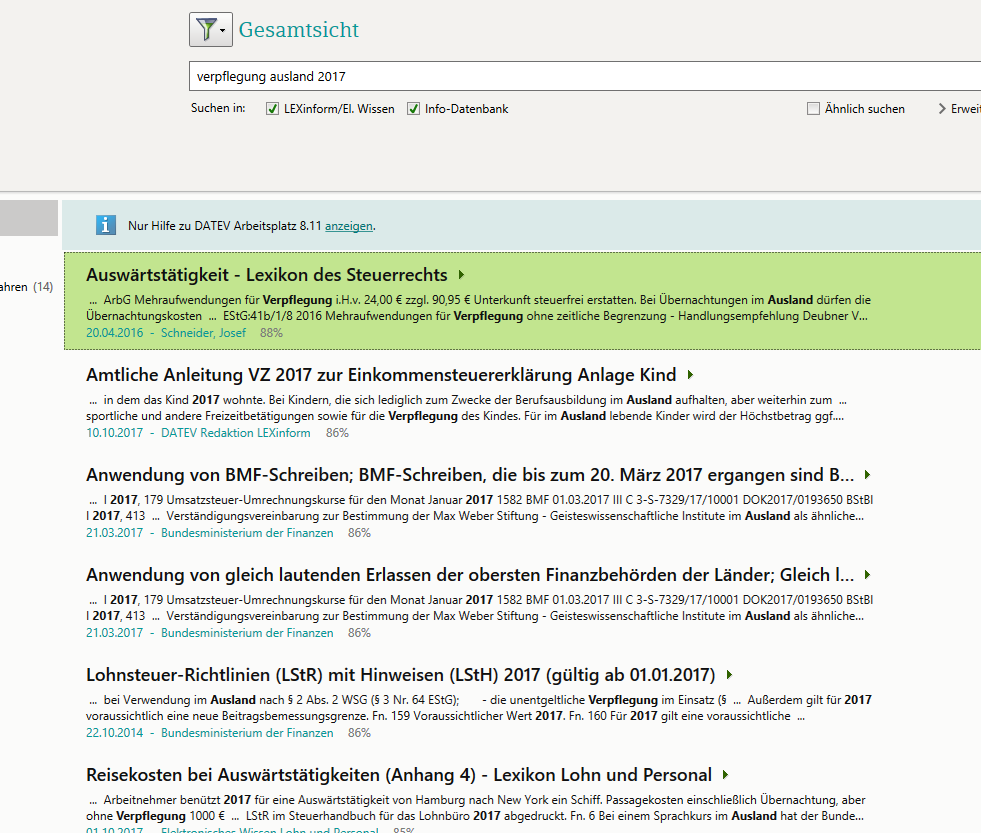Image resolution: width=981 pixels, height=833 pixels.
Task: Click arrow icon next to Amtliche Anleitung VZ 2017
Action: [x=690, y=375]
